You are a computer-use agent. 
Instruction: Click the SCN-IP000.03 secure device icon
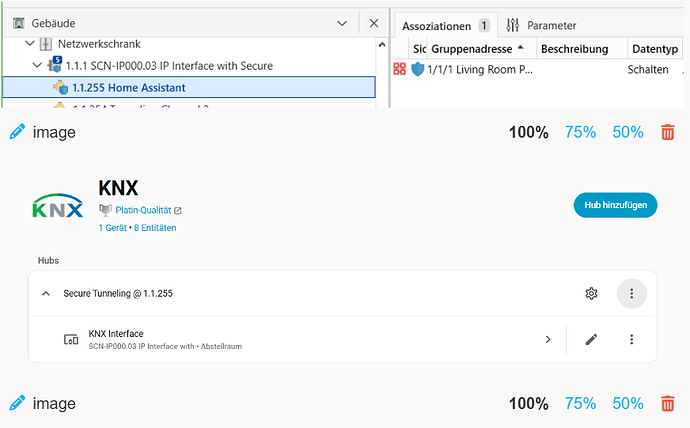point(55,65)
